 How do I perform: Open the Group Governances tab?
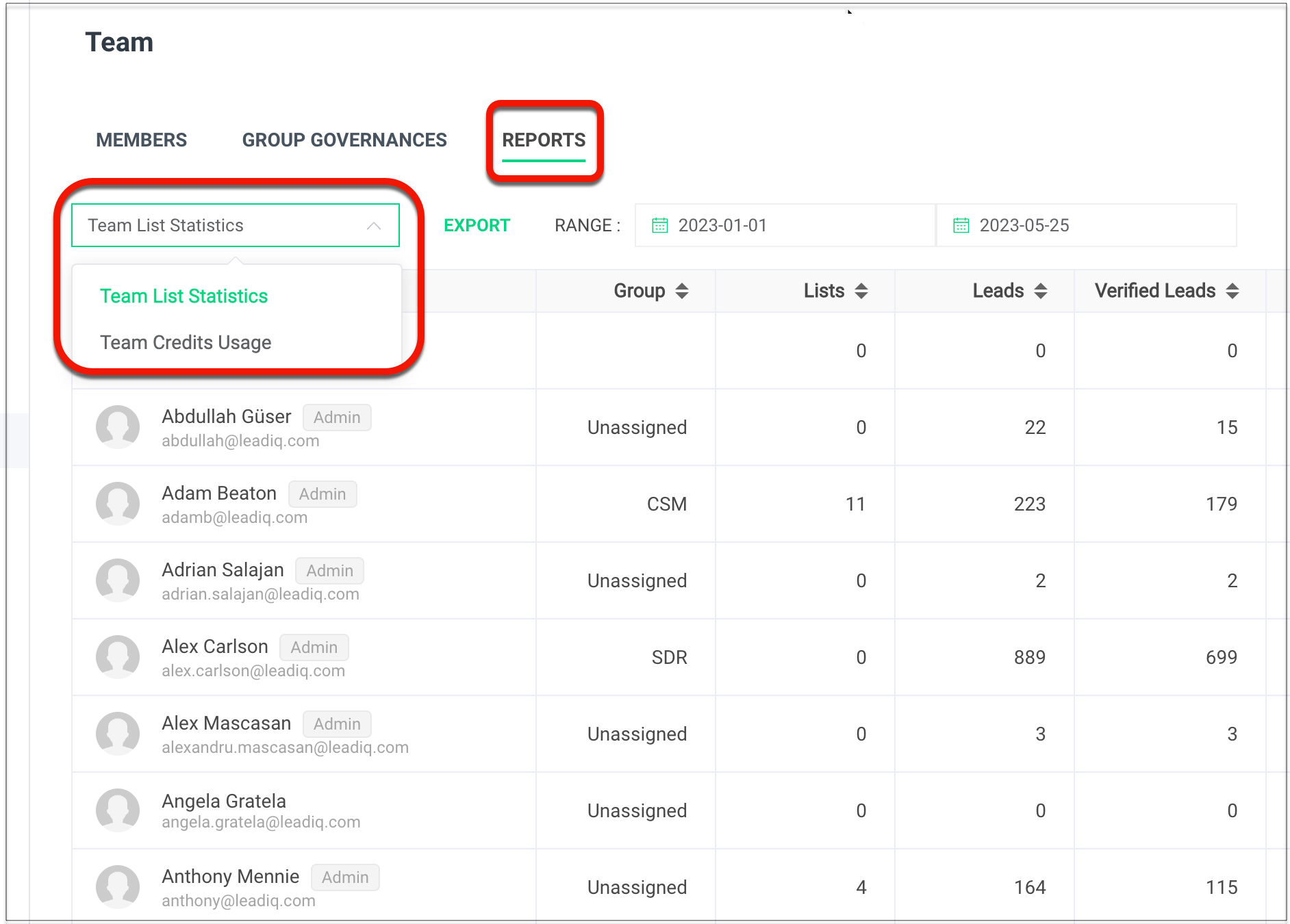pyautogui.click(x=344, y=140)
